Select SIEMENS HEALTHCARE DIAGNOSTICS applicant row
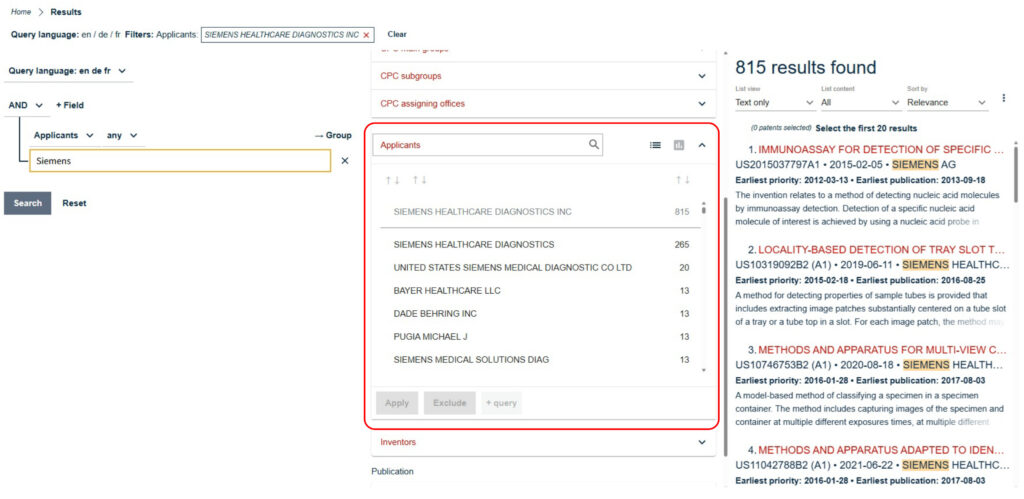Viewport: 1024px width, 499px height. pyautogui.click(x=473, y=245)
